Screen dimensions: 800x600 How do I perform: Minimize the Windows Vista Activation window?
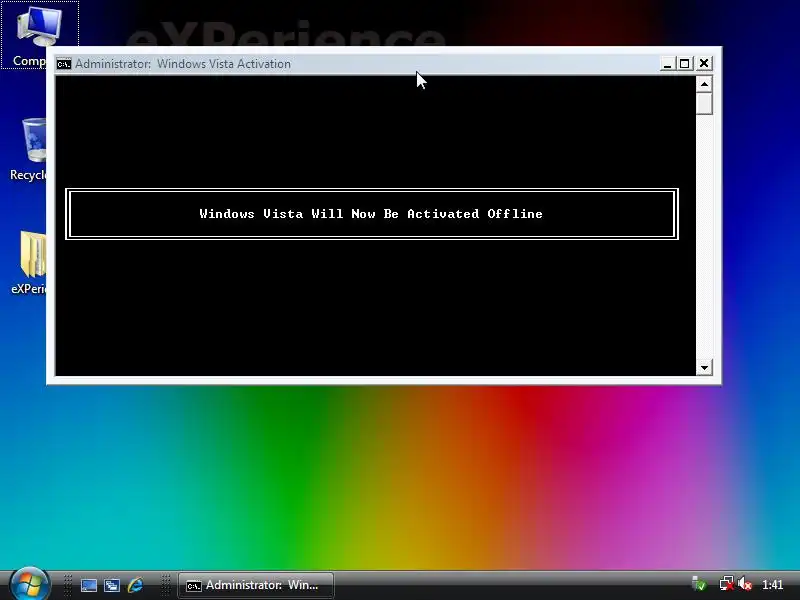click(x=667, y=64)
